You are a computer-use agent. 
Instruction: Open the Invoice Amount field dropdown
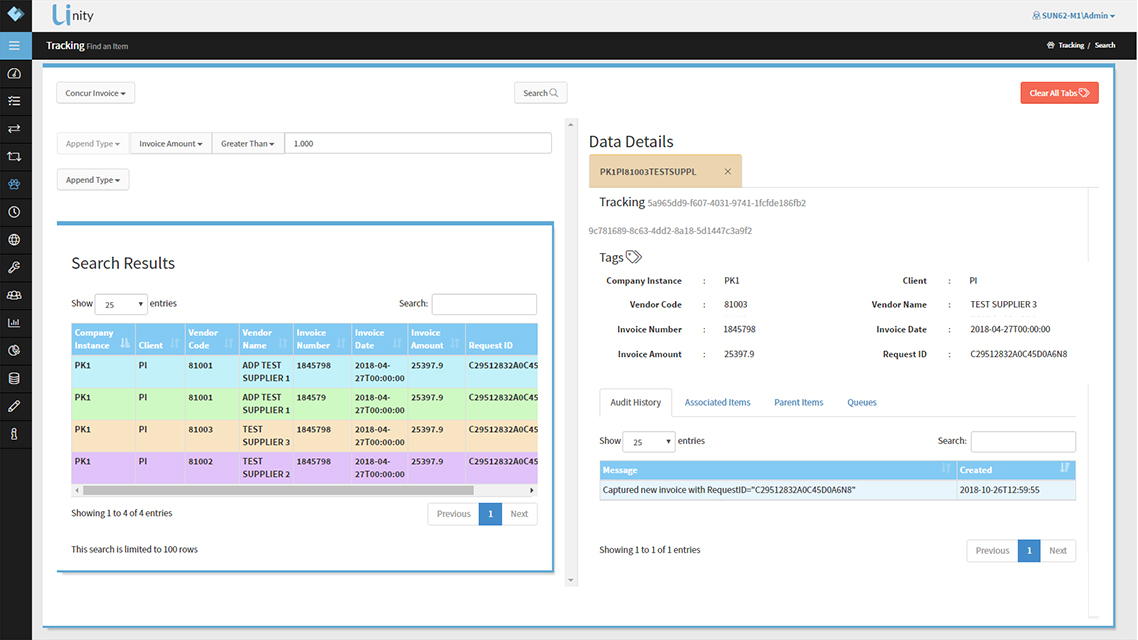(x=171, y=144)
